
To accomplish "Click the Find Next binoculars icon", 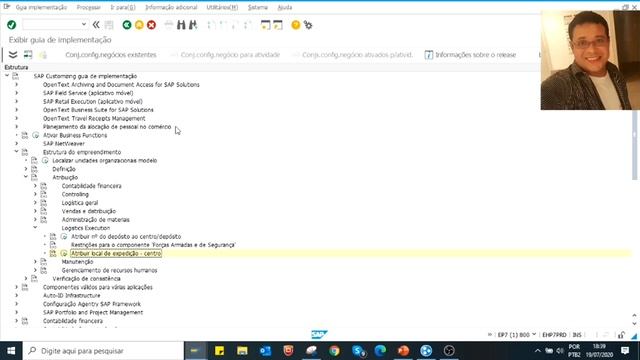I will 193,25.
